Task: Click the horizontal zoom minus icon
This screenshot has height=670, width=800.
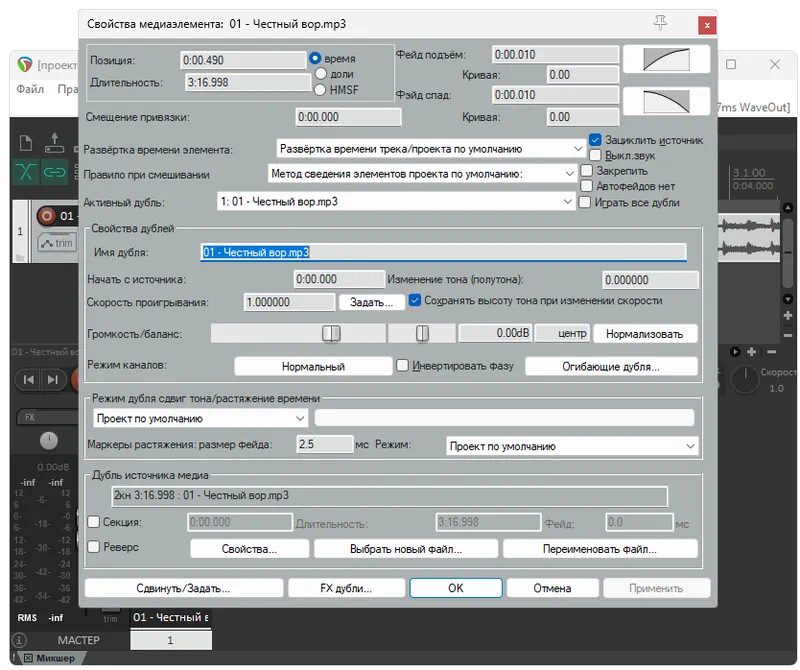Action: click(x=771, y=352)
